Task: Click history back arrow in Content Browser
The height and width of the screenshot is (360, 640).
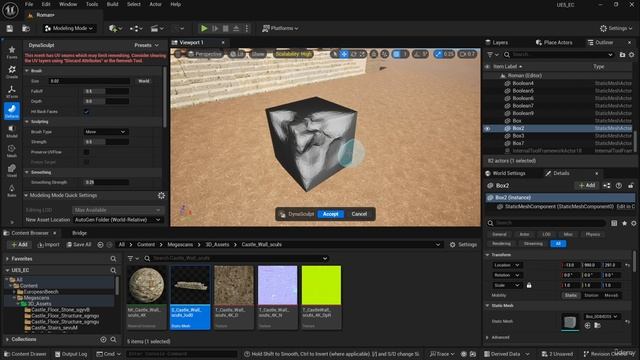Action: [x=100, y=244]
